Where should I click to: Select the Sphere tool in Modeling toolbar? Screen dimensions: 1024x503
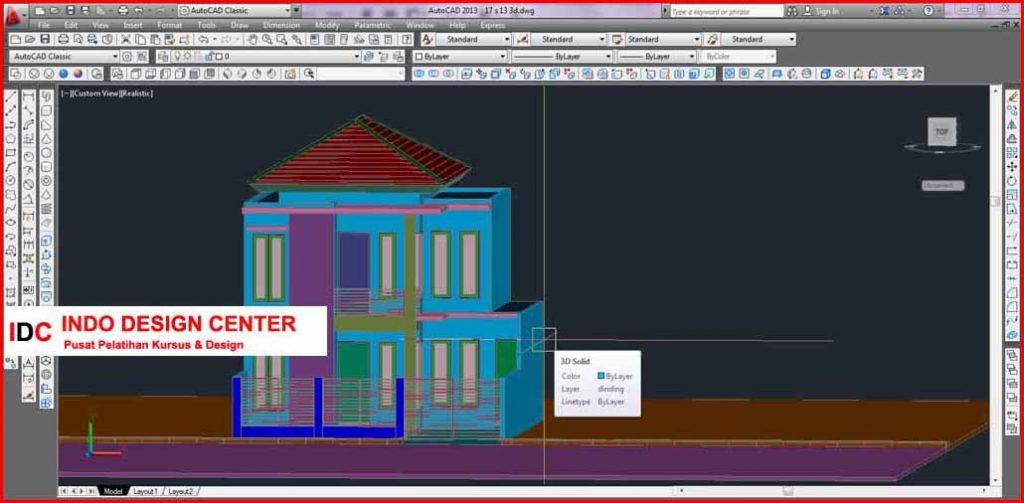[x=46, y=153]
